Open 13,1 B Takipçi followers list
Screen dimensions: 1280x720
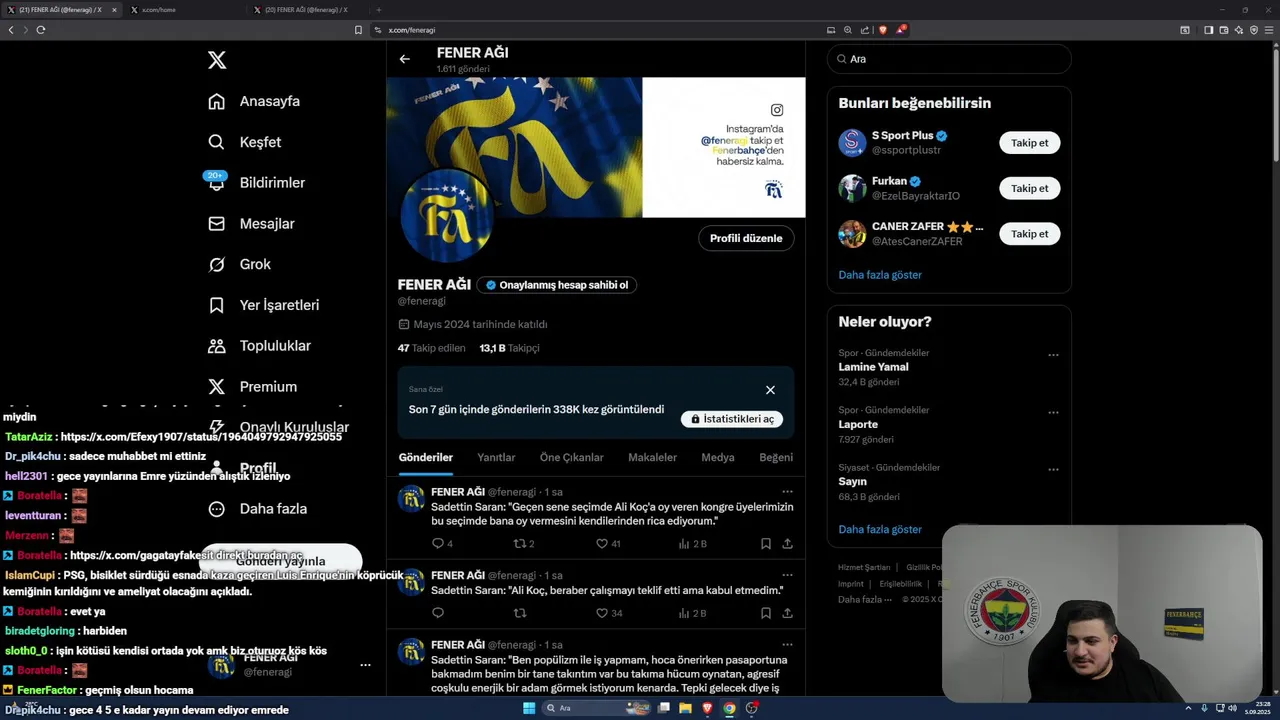pos(509,348)
